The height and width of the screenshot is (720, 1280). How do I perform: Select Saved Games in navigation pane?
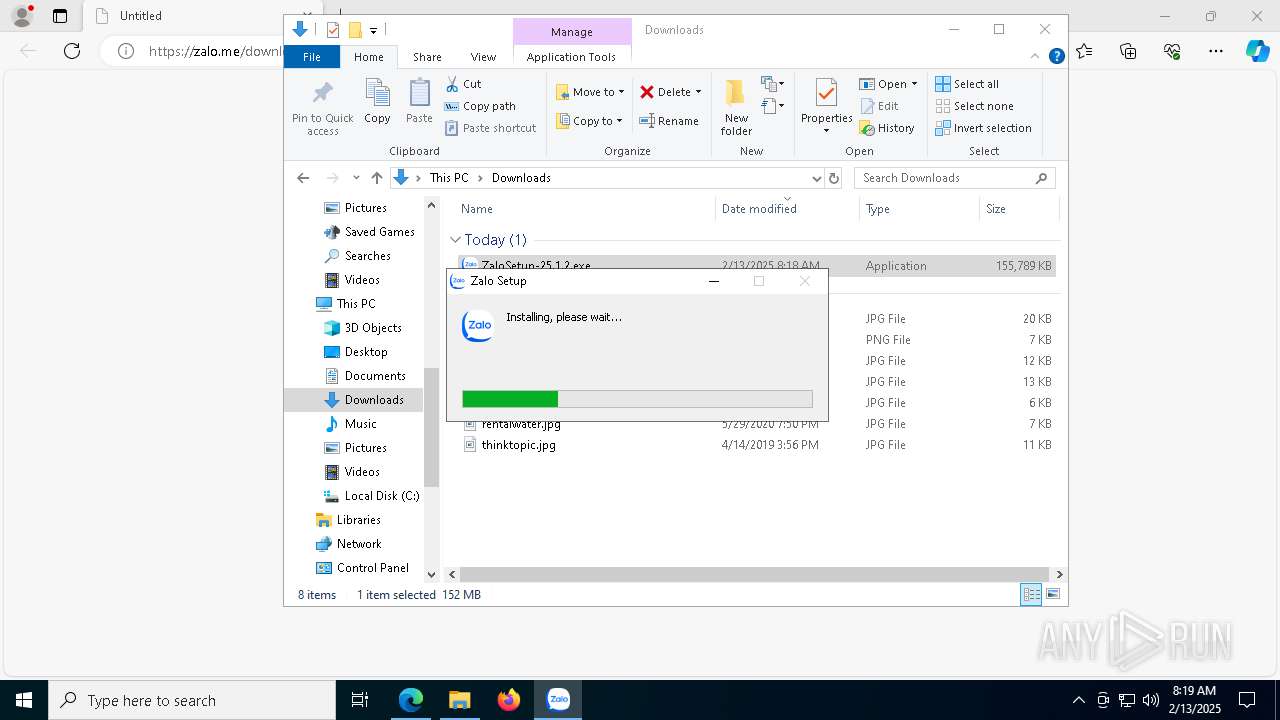point(369,232)
